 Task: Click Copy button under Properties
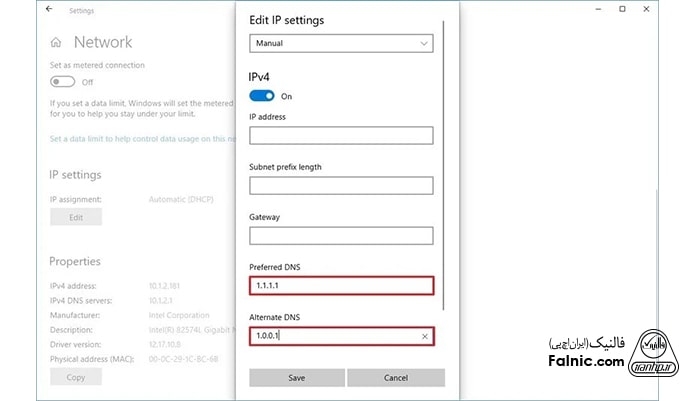coord(75,377)
